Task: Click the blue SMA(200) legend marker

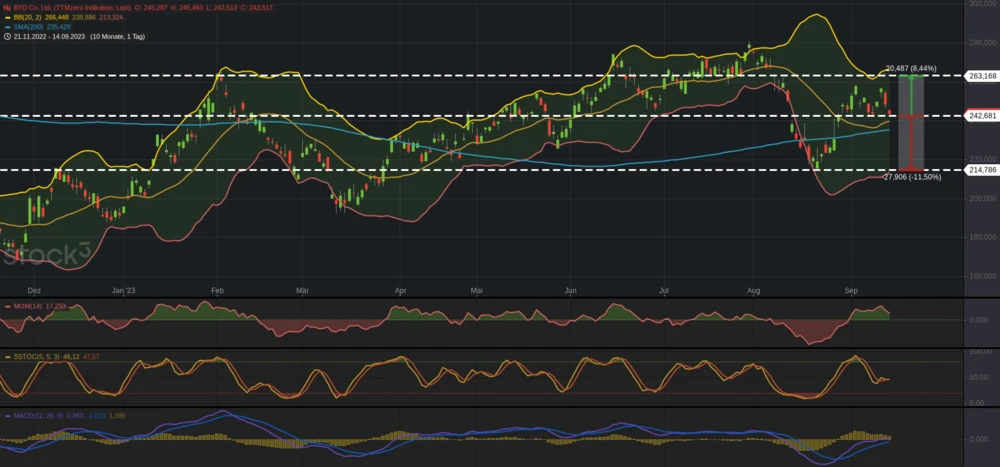Action: click(x=7, y=26)
